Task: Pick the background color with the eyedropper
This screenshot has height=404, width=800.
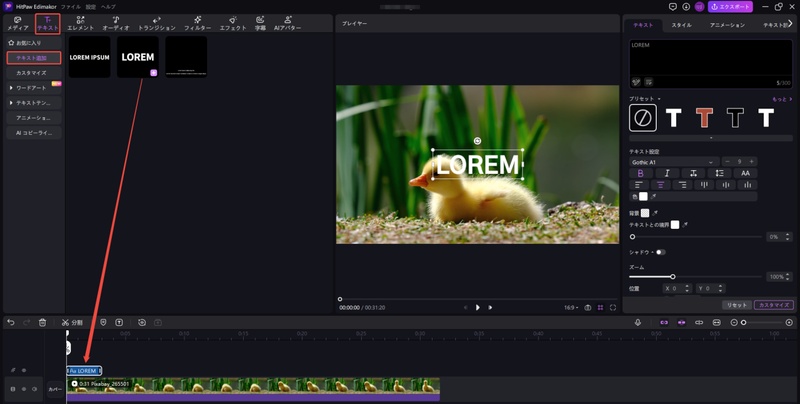Action: [x=655, y=213]
